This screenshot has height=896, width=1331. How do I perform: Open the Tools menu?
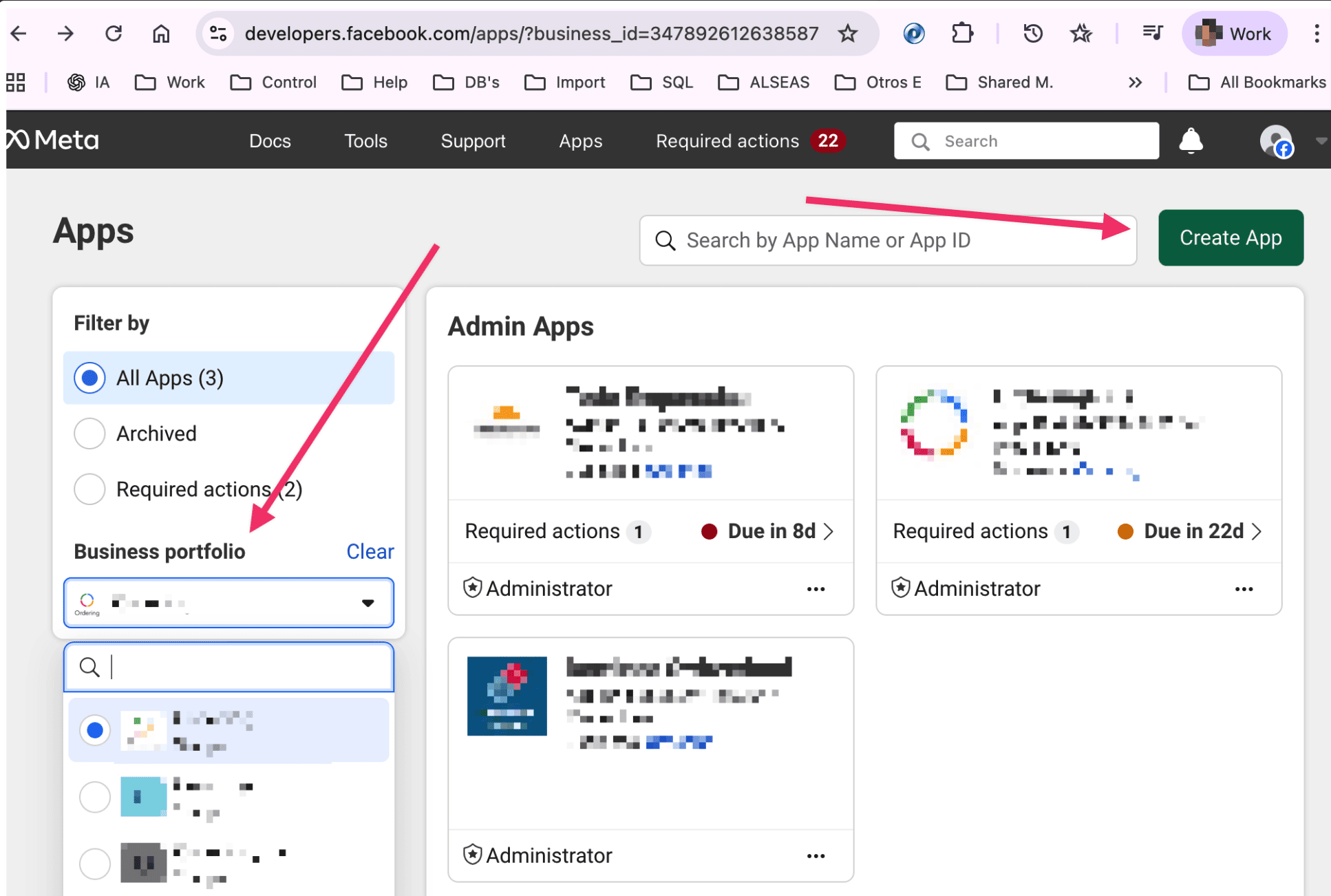tap(365, 141)
